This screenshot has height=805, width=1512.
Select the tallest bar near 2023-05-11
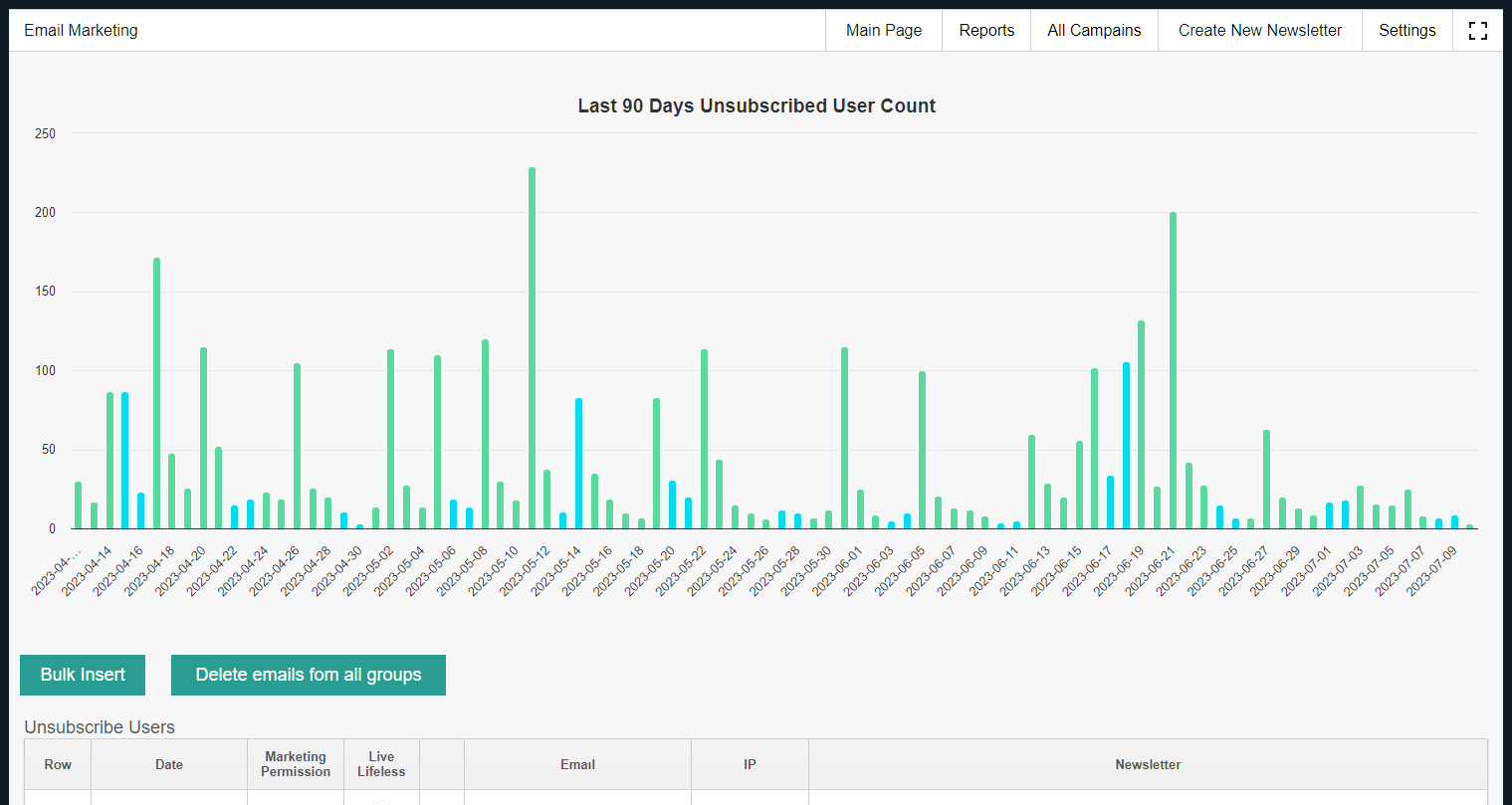(532, 348)
